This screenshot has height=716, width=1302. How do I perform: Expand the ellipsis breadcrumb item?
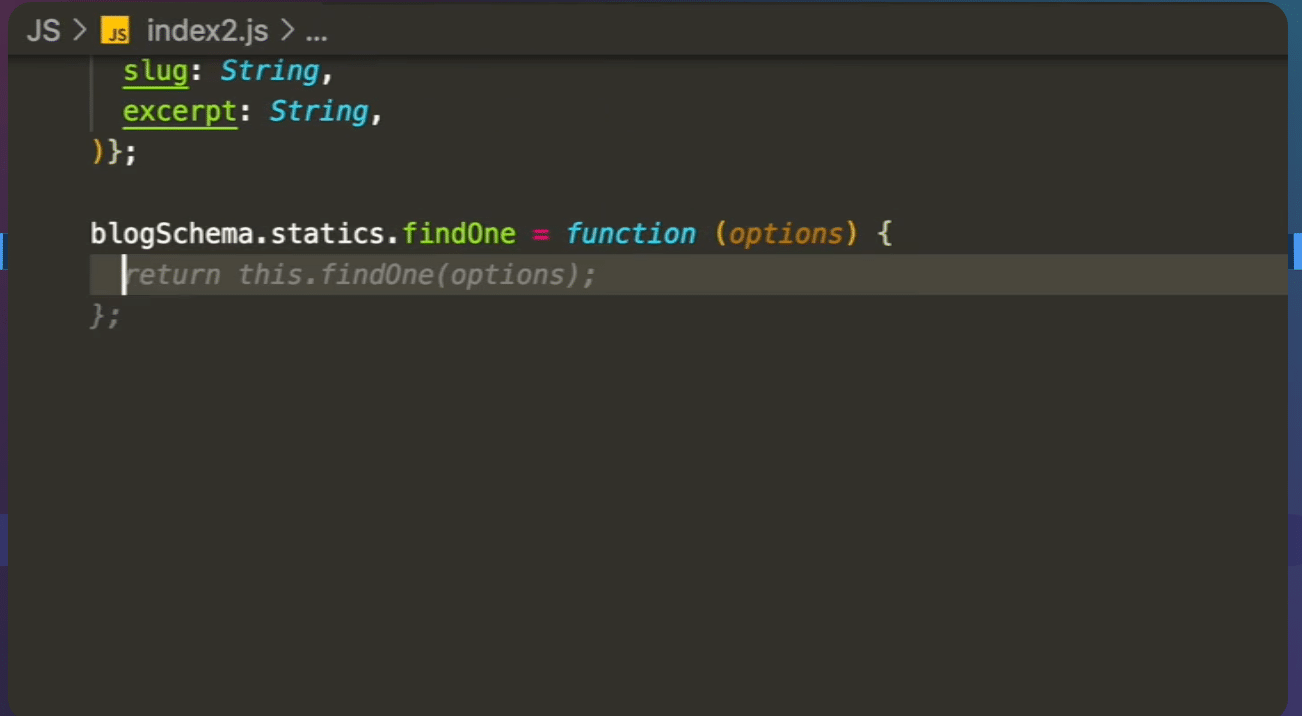[316, 31]
